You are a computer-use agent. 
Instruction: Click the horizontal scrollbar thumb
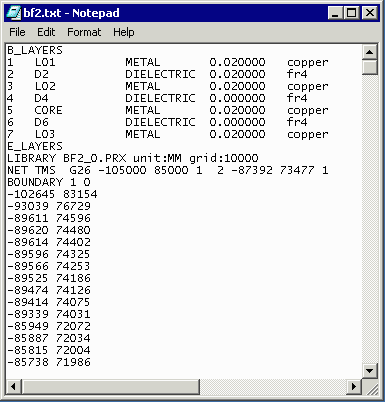coord(111,386)
